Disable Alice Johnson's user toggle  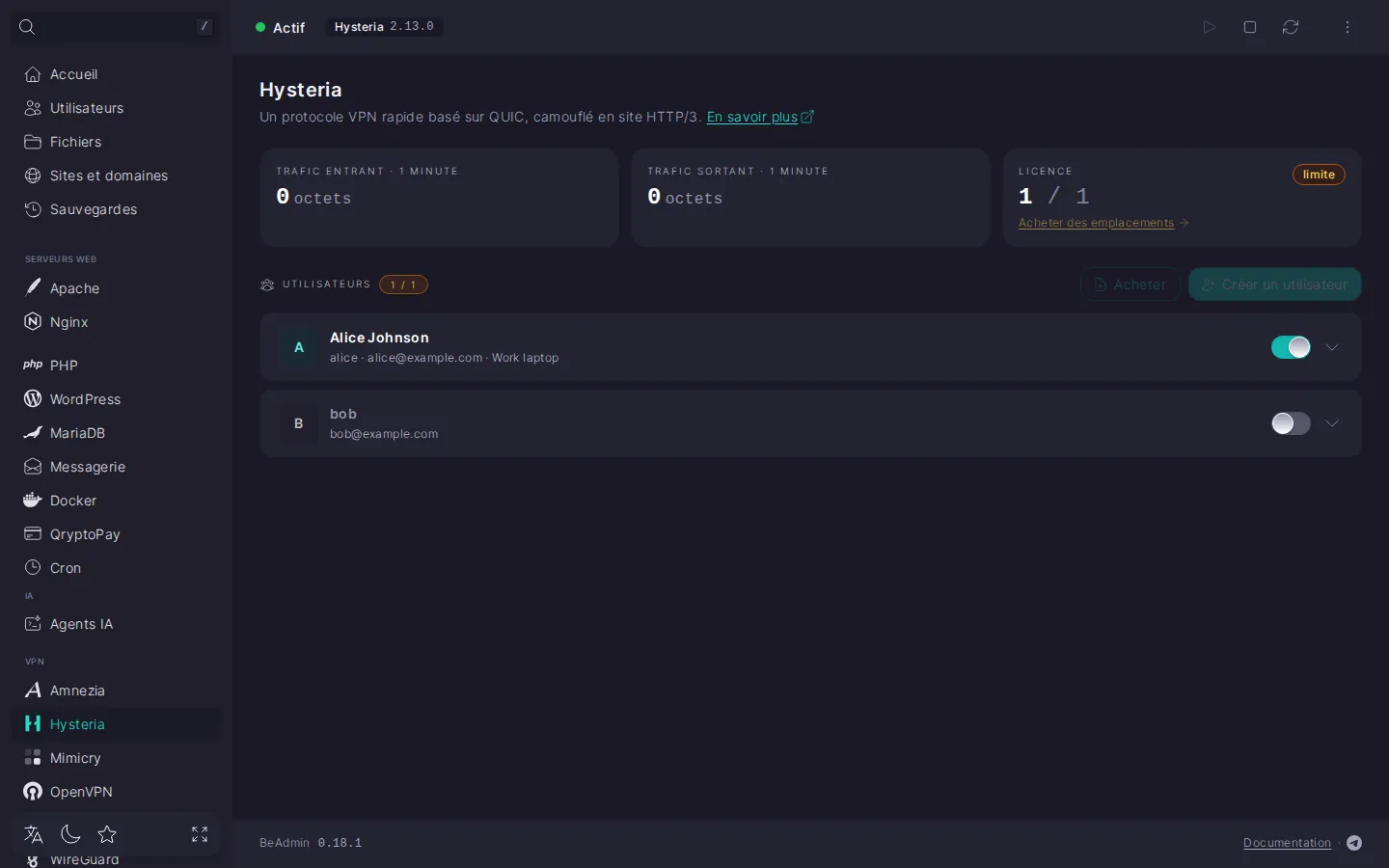click(1291, 347)
